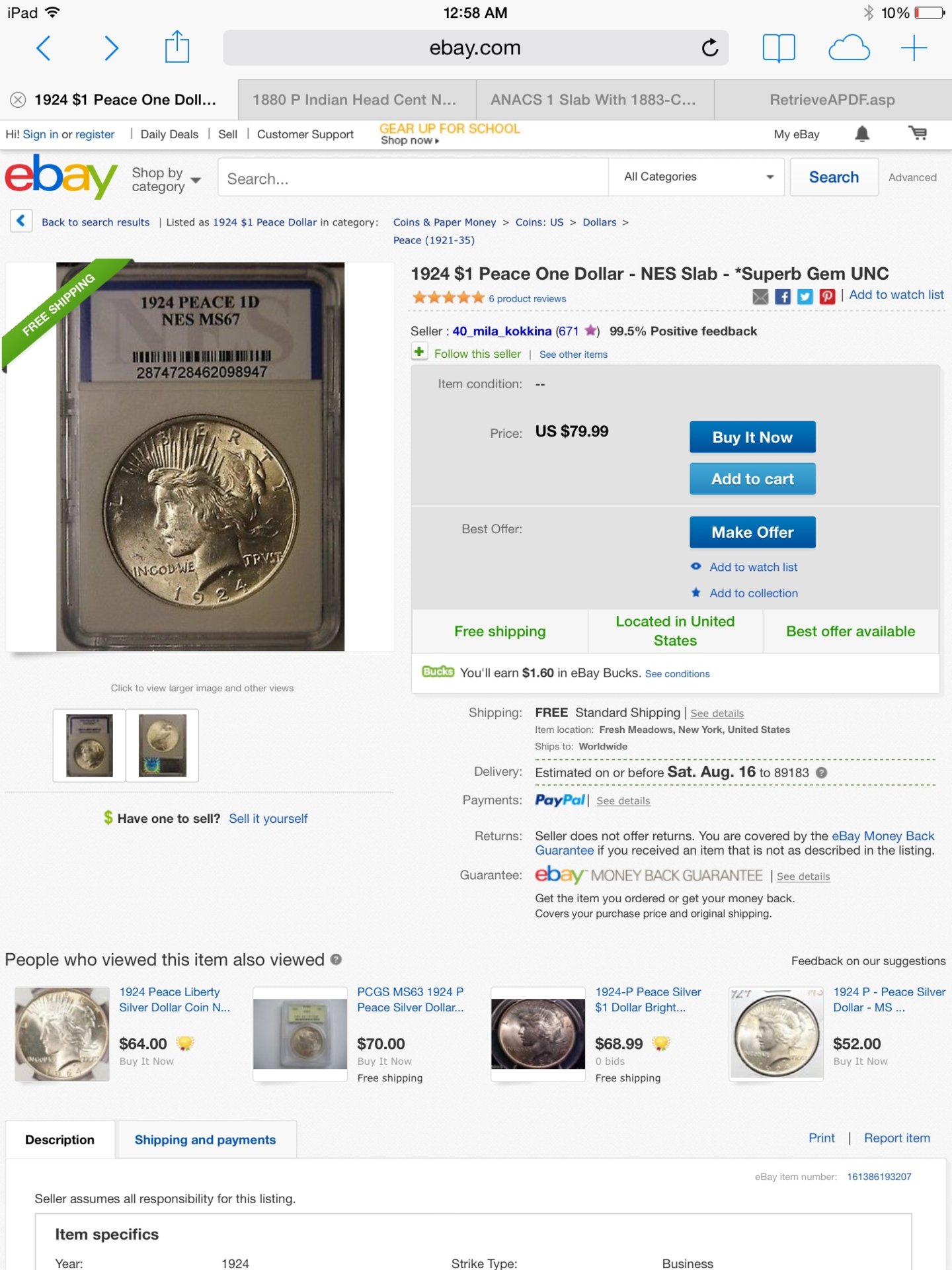The image size is (952, 1270).
Task: Go back with blue chevron button
Action: point(21,220)
